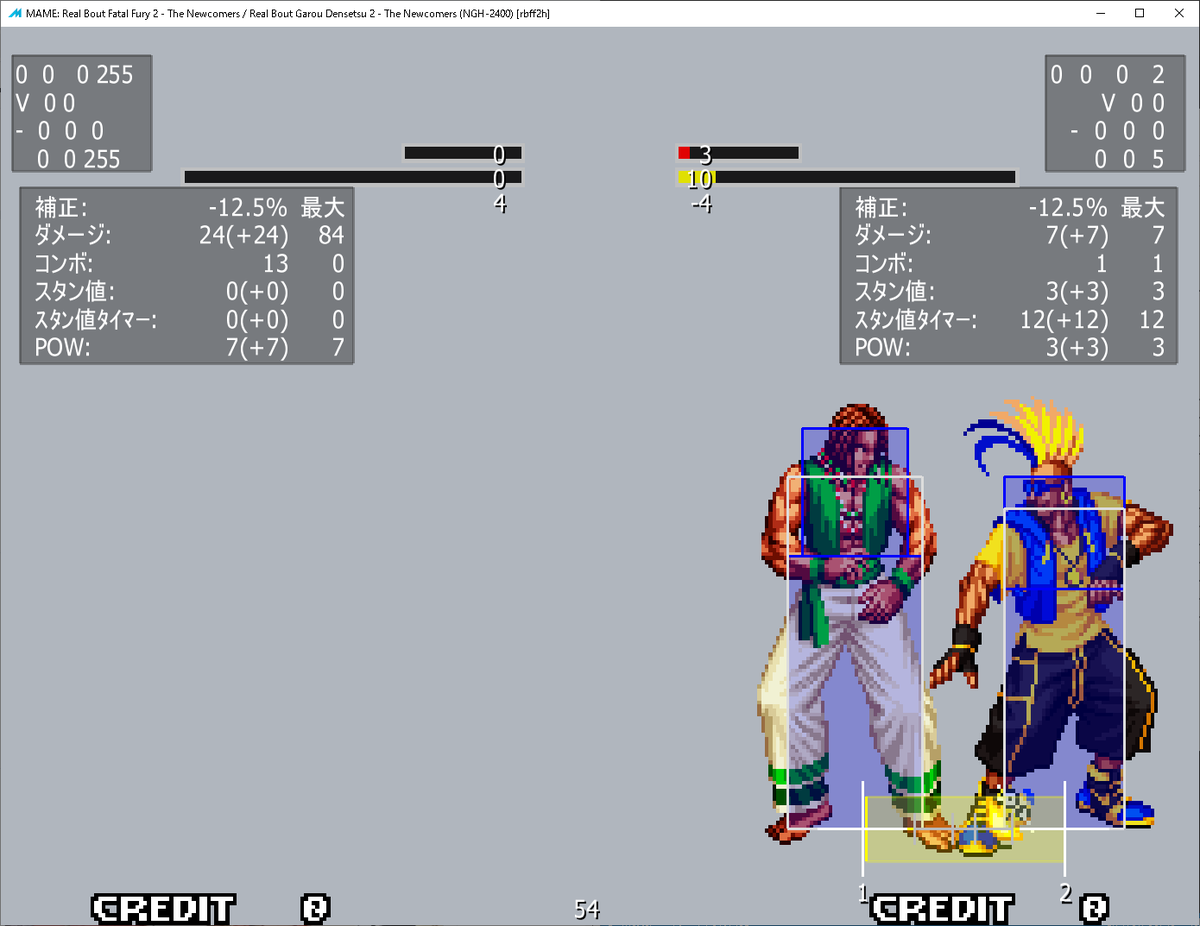Close the MAME emulator window
Viewport: 1200px width, 926px height.
coord(1180,13)
